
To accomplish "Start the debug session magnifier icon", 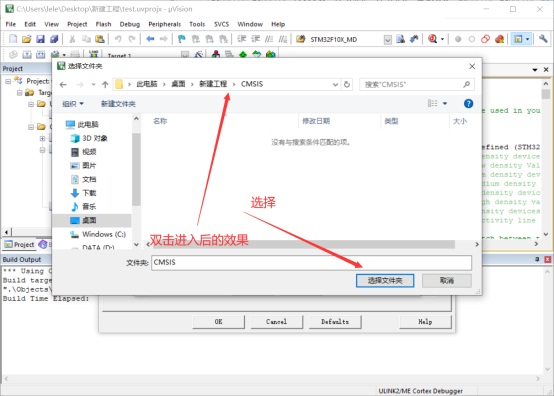I will click(x=432, y=39).
